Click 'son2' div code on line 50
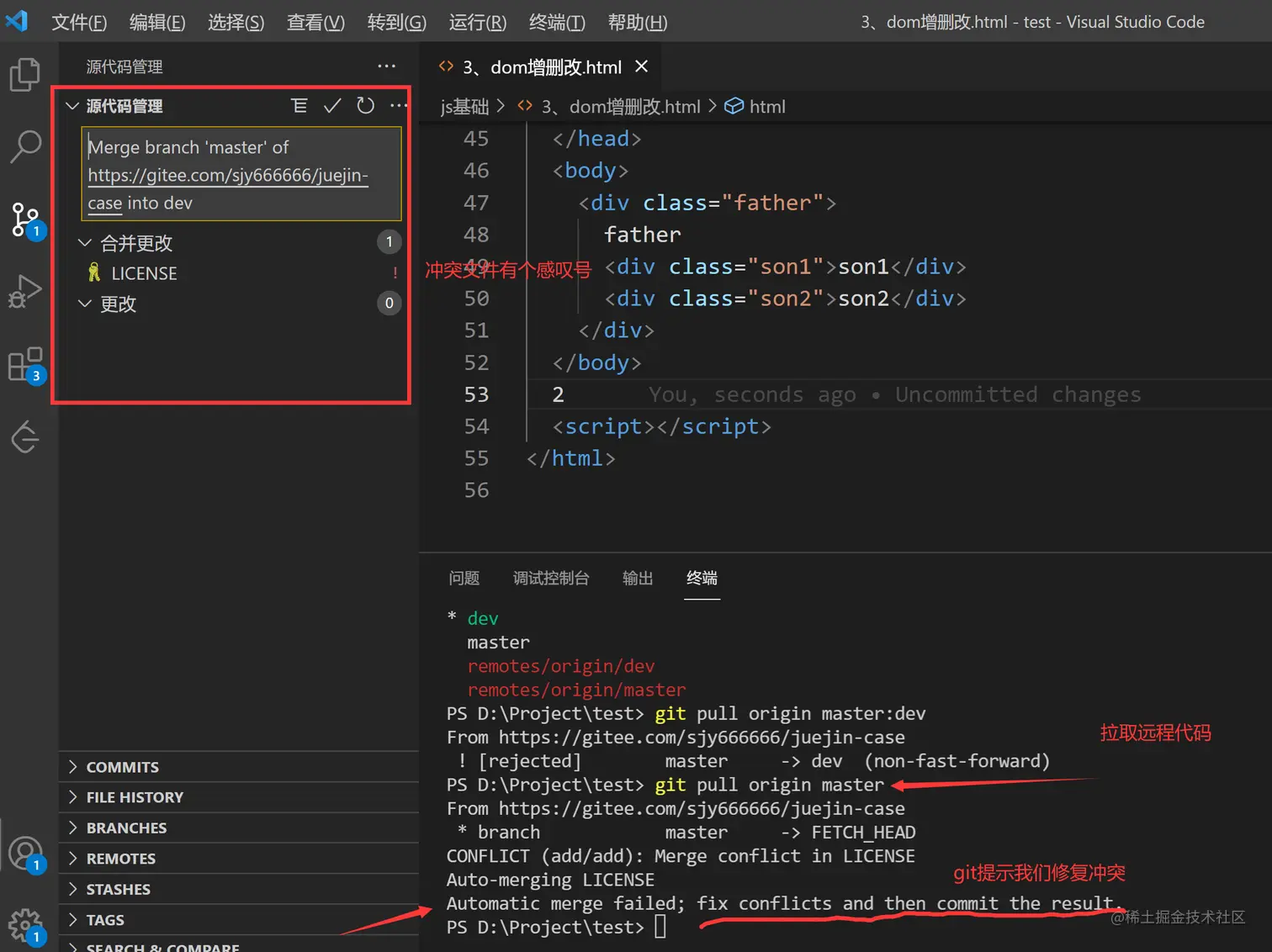This screenshot has width=1272, height=952. point(785,299)
